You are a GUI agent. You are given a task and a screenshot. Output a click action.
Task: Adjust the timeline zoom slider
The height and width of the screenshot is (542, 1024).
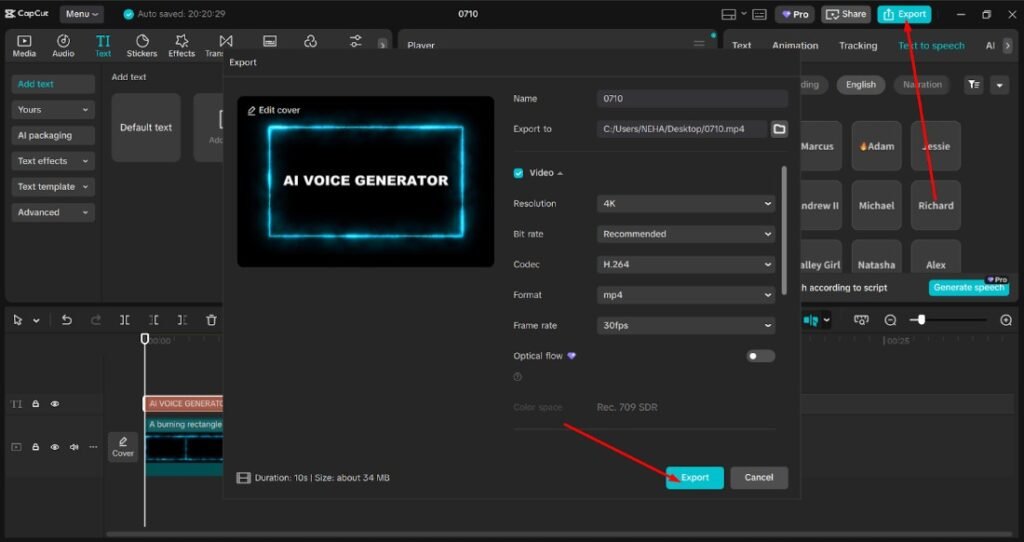(x=921, y=320)
